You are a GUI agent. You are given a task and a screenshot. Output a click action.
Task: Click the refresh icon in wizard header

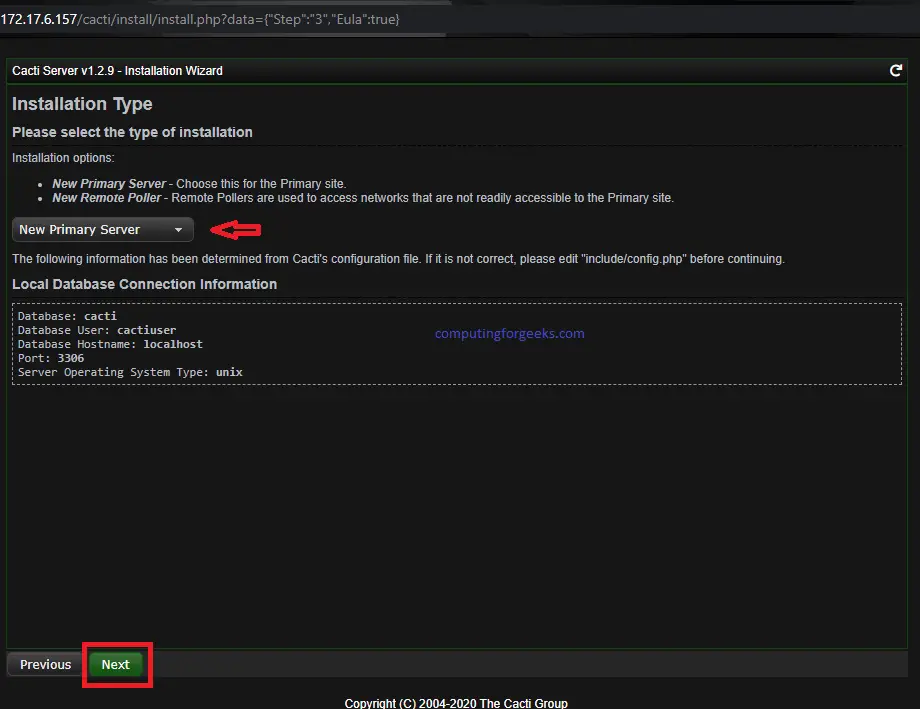tap(895, 70)
